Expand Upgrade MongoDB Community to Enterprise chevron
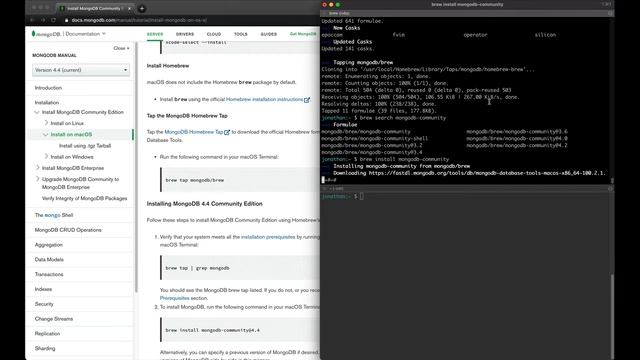The image size is (640, 360). coord(37,179)
